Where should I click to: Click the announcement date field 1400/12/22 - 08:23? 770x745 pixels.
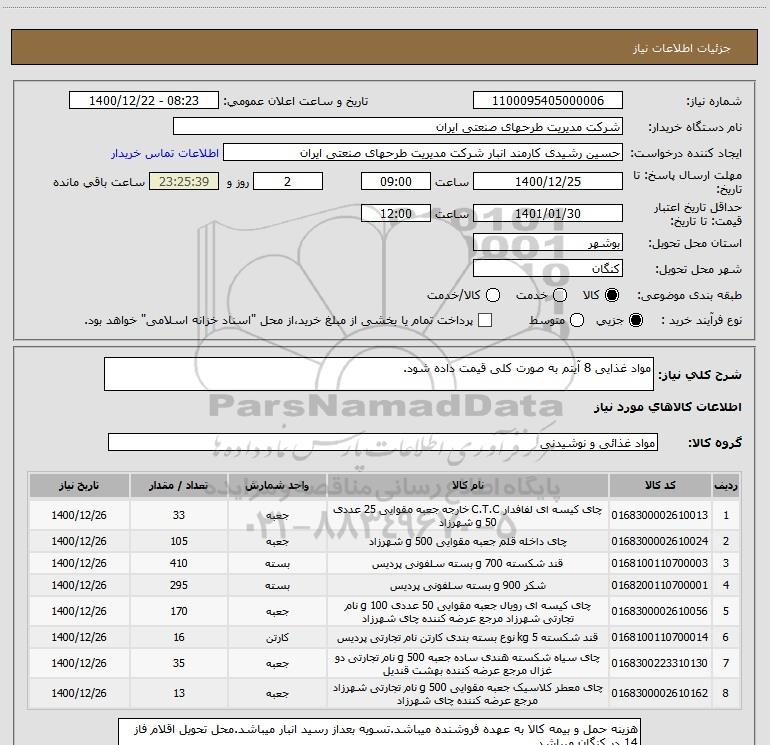click(x=143, y=101)
